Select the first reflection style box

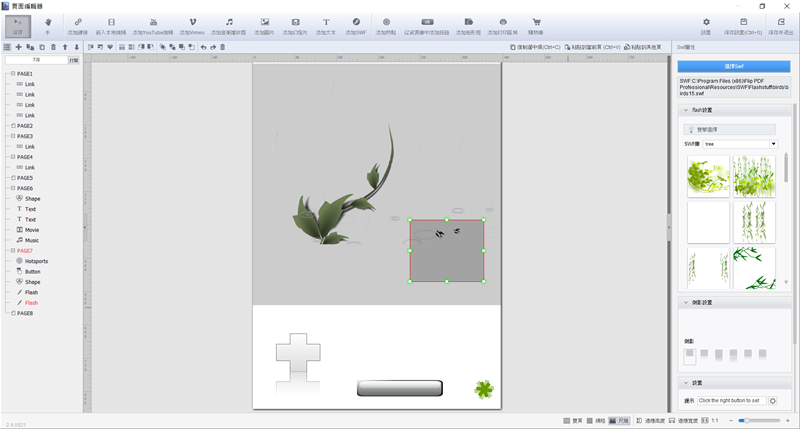click(690, 355)
